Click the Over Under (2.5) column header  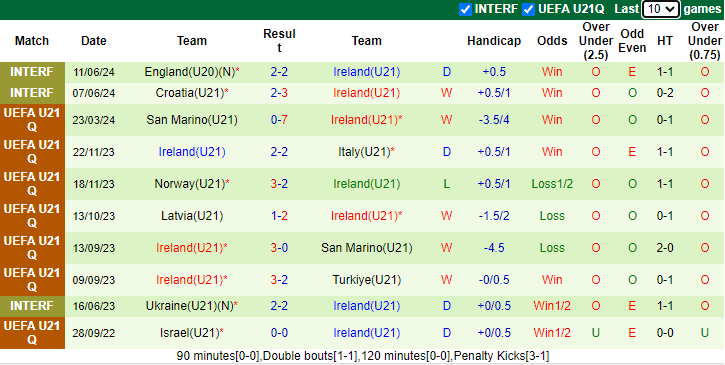point(596,41)
